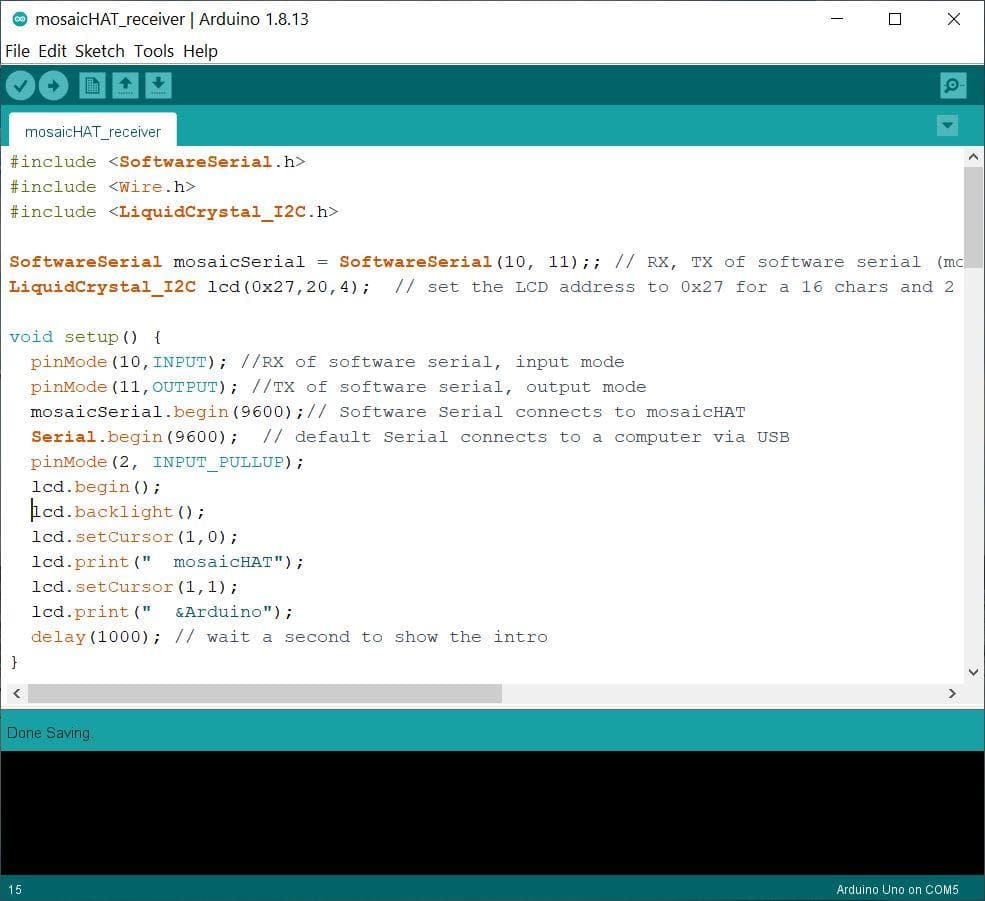The image size is (985, 901).
Task: Open the Tools menu
Action: point(153,51)
